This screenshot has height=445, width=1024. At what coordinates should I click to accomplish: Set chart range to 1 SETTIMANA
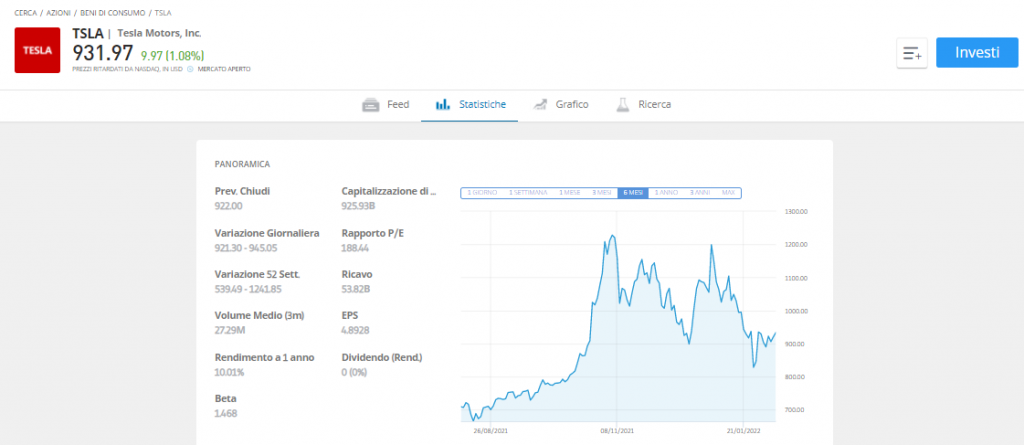click(528, 193)
